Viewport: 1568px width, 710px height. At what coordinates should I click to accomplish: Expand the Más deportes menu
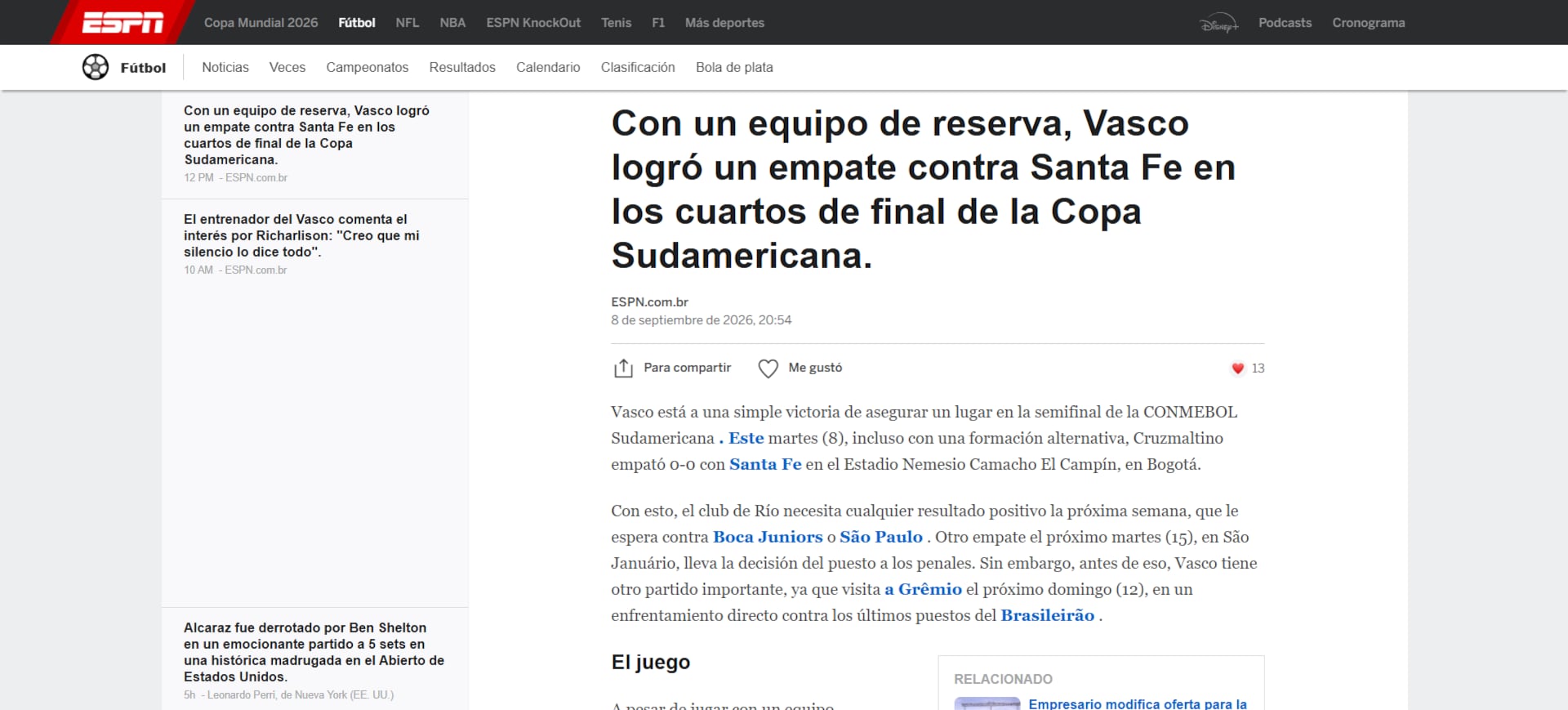724,23
